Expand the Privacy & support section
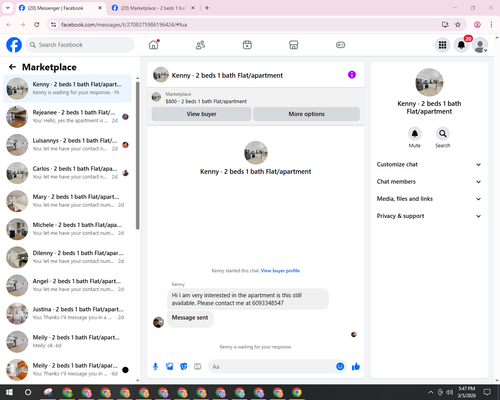The height and width of the screenshot is (400, 500). point(429,216)
